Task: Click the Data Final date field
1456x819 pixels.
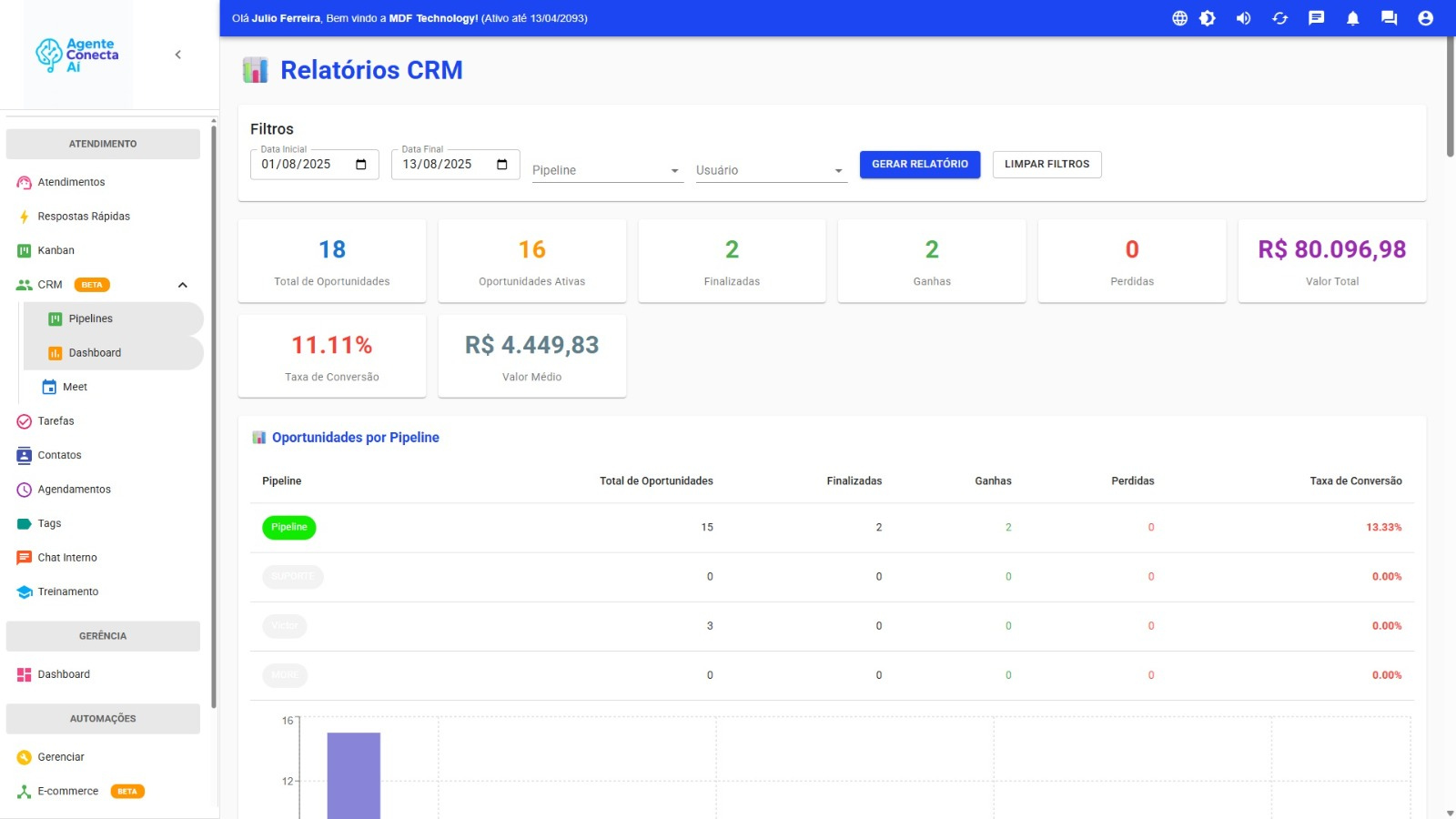Action: tap(455, 165)
